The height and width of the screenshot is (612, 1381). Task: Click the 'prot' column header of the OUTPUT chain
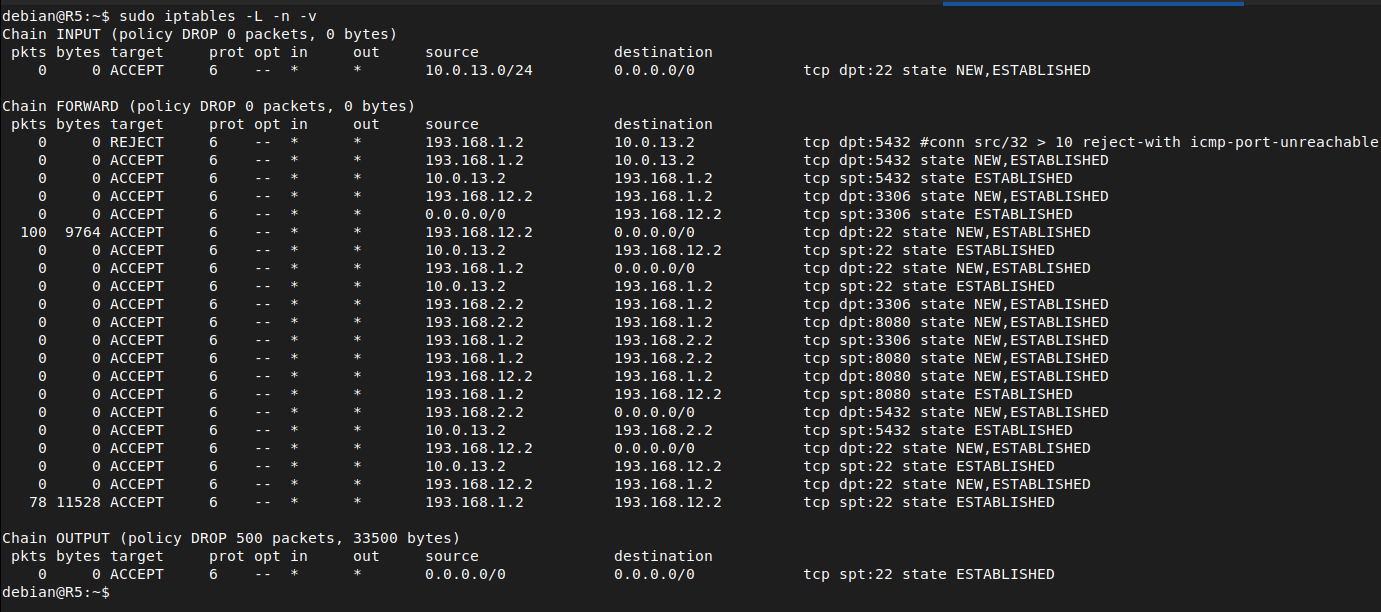[227, 556]
